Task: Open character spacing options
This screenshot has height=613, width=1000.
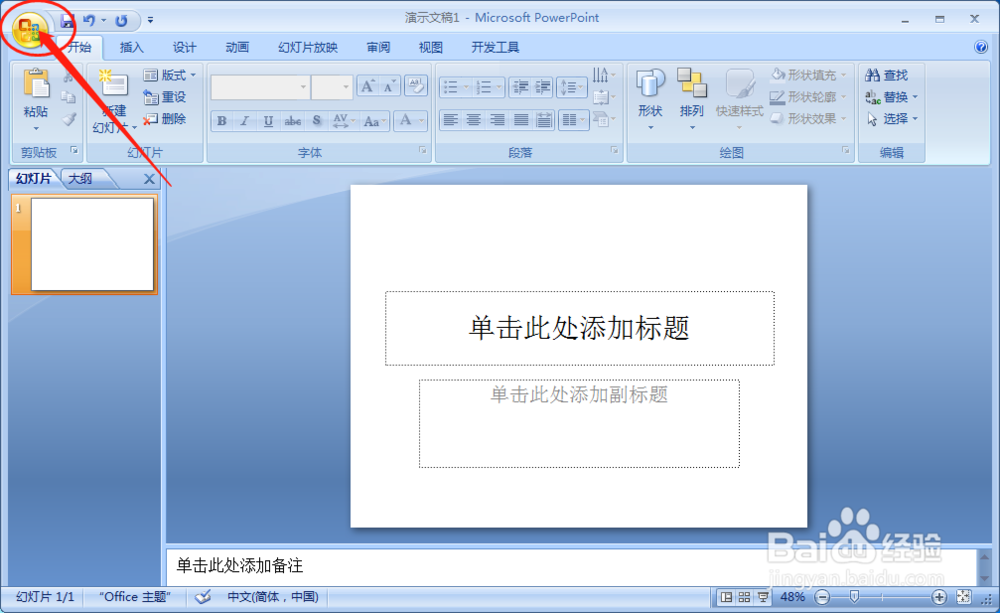Action: tap(342, 121)
